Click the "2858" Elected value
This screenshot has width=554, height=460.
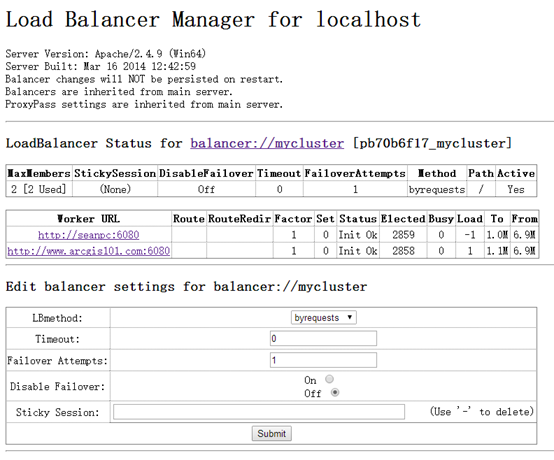403,251
